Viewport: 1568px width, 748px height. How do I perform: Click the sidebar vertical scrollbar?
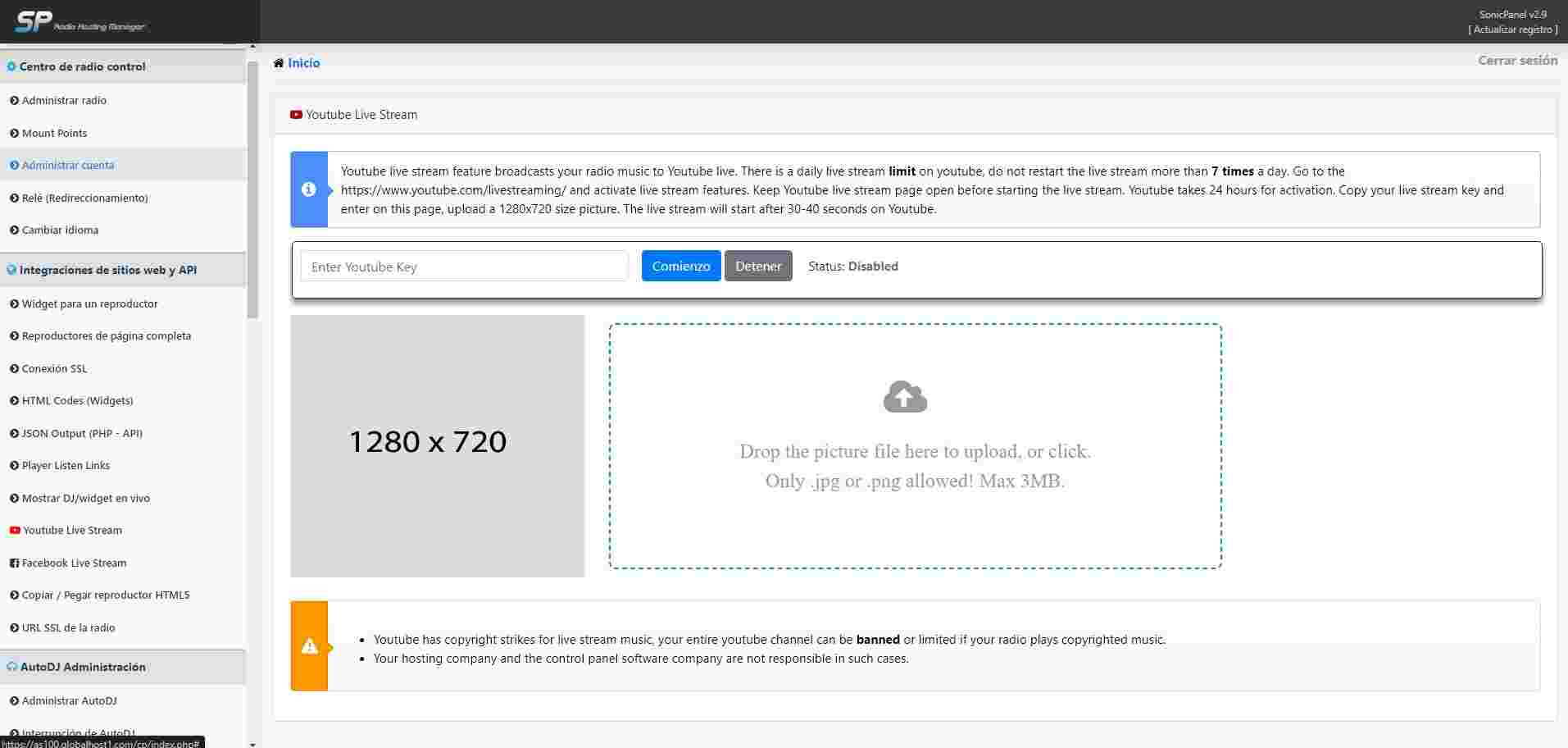click(x=252, y=189)
